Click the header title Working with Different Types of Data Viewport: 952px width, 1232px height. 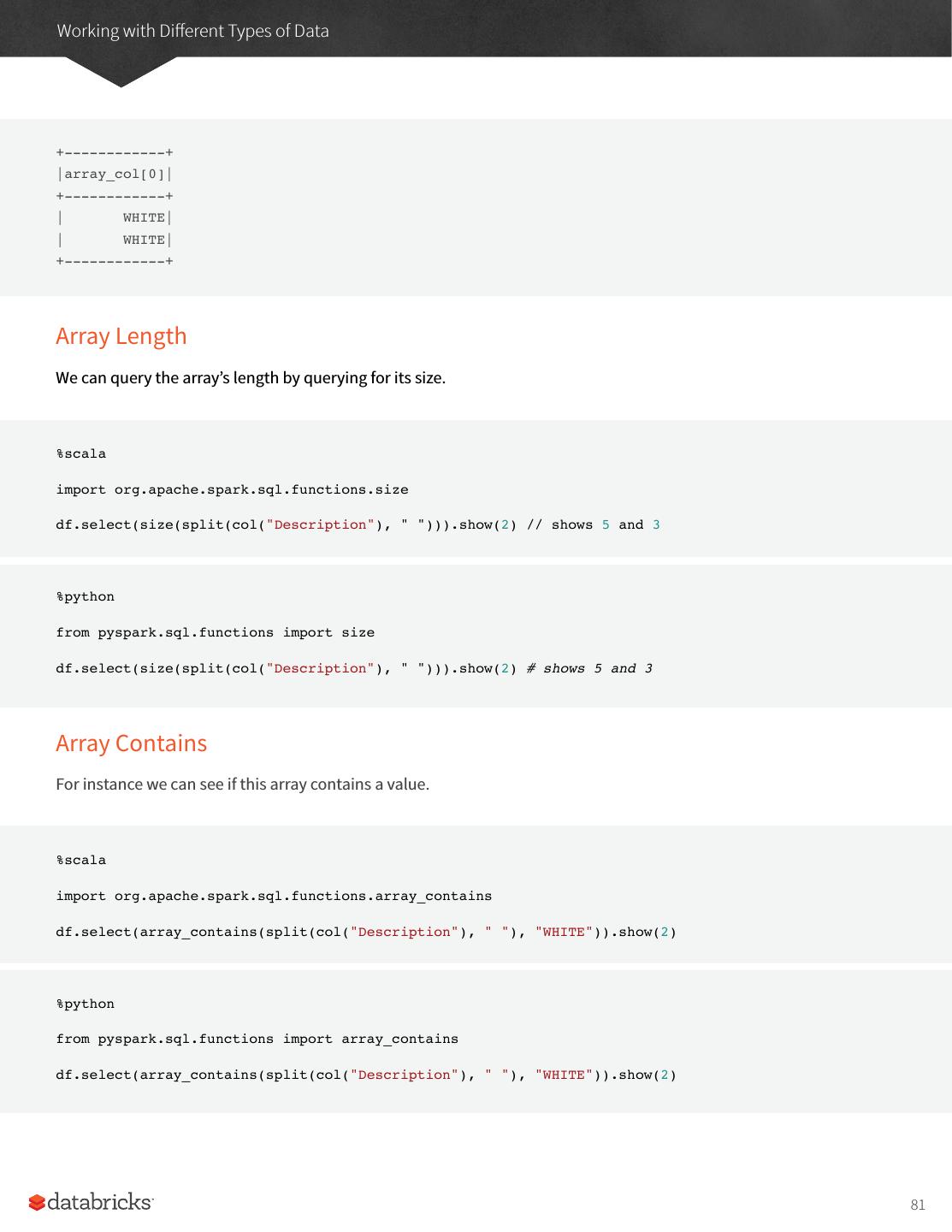pyautogui.click(x=192, y=31)
